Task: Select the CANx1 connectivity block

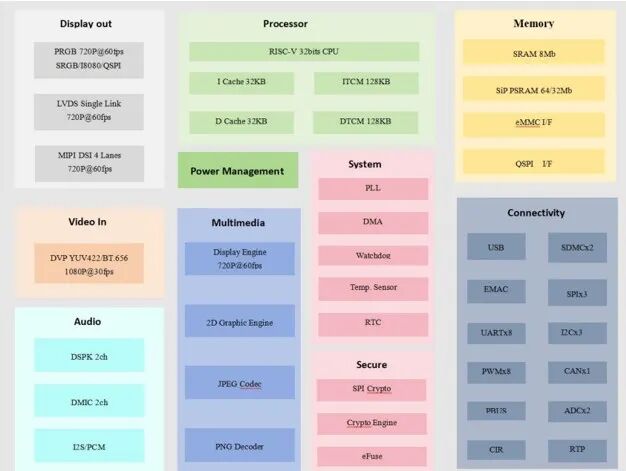Action: click(x=577, y=373)
